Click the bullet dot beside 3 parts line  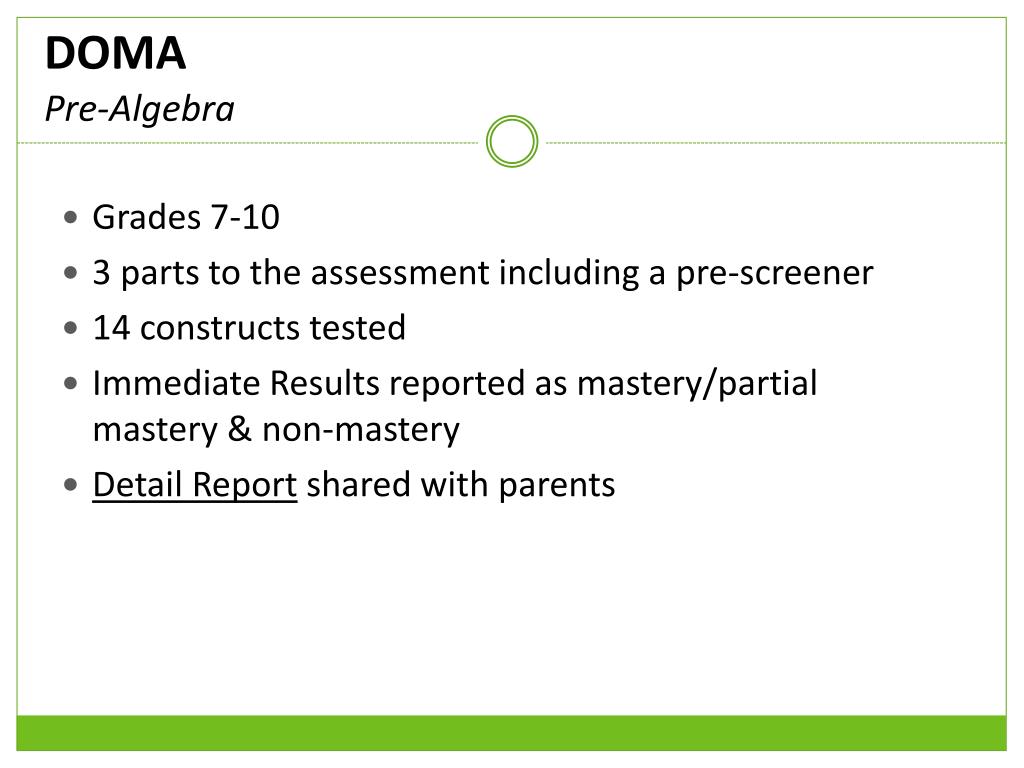tap(69, 273)
